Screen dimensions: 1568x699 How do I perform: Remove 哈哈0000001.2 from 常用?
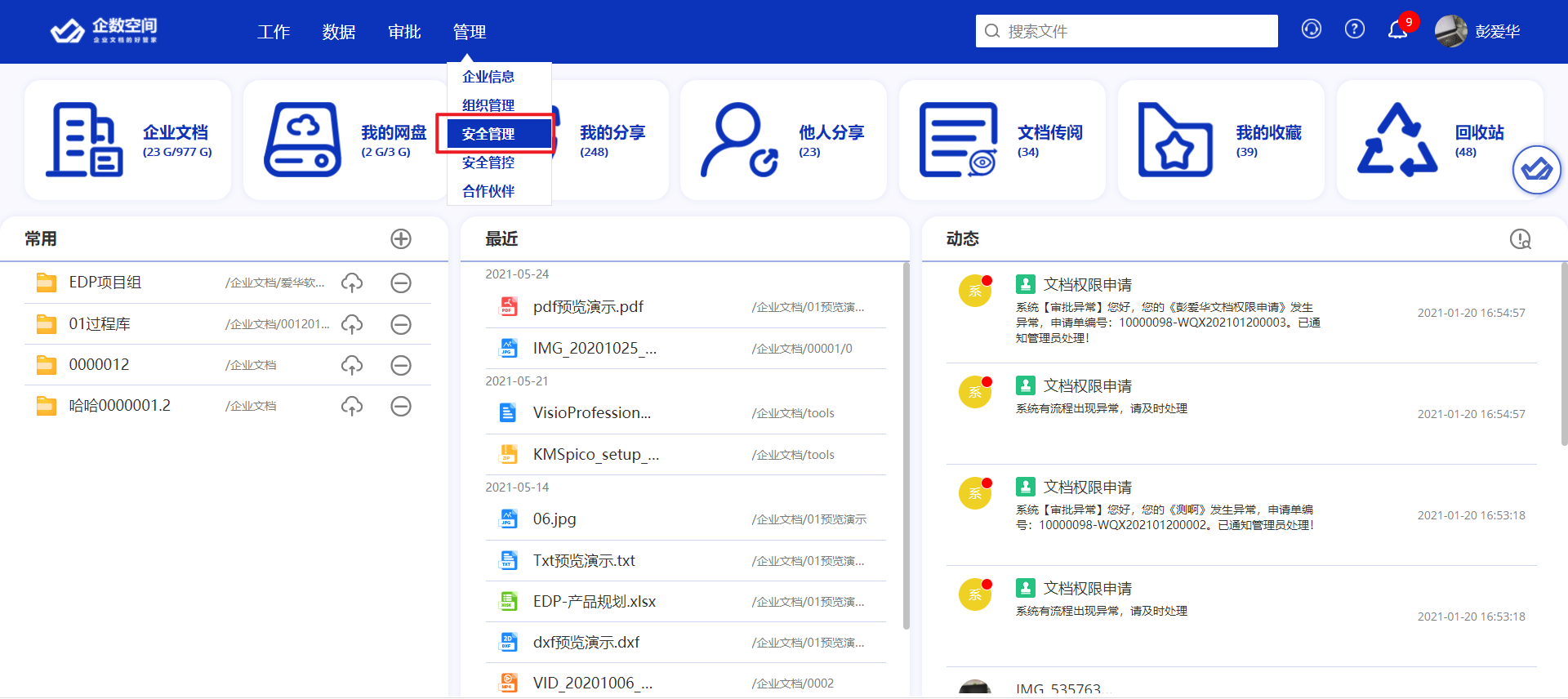(x=400, y=406)
